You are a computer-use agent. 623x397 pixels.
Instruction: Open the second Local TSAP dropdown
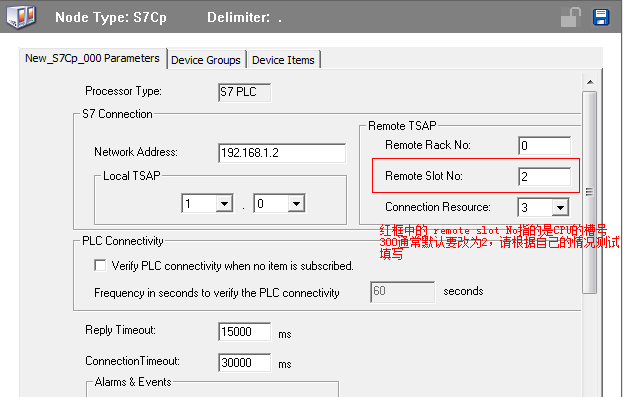tap(296, 204)
